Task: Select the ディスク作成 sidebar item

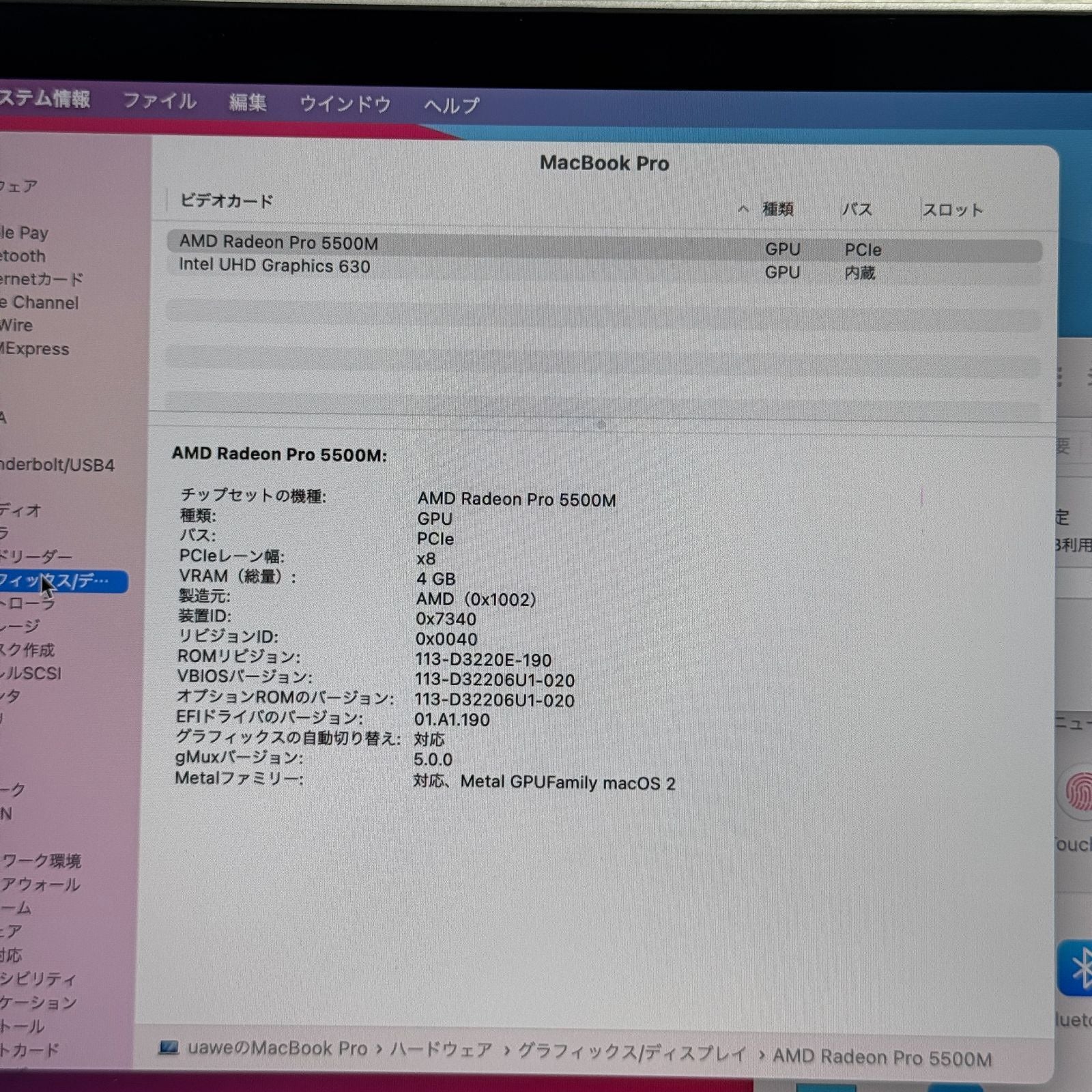Action: click(x=27, y=650)
